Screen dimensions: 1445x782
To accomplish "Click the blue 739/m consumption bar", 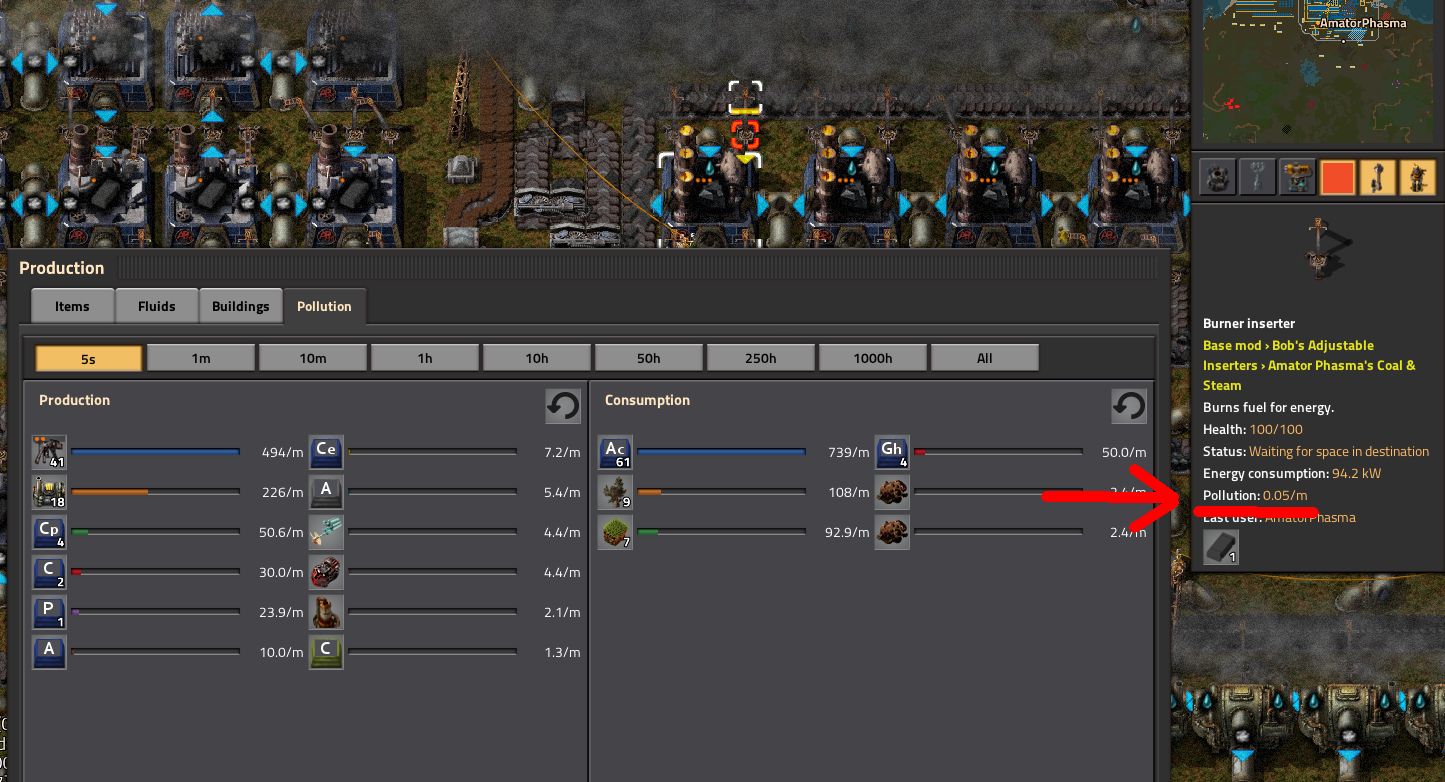I will 721,452.
